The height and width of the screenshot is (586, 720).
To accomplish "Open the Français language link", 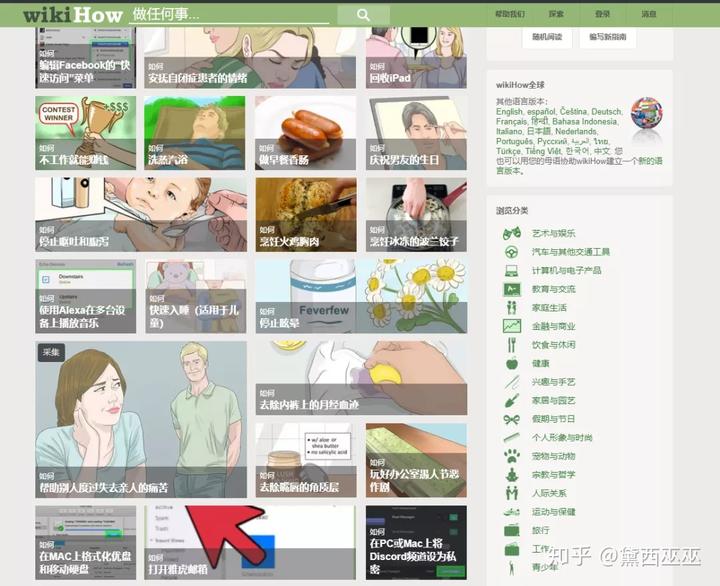I will coord(511,122).
